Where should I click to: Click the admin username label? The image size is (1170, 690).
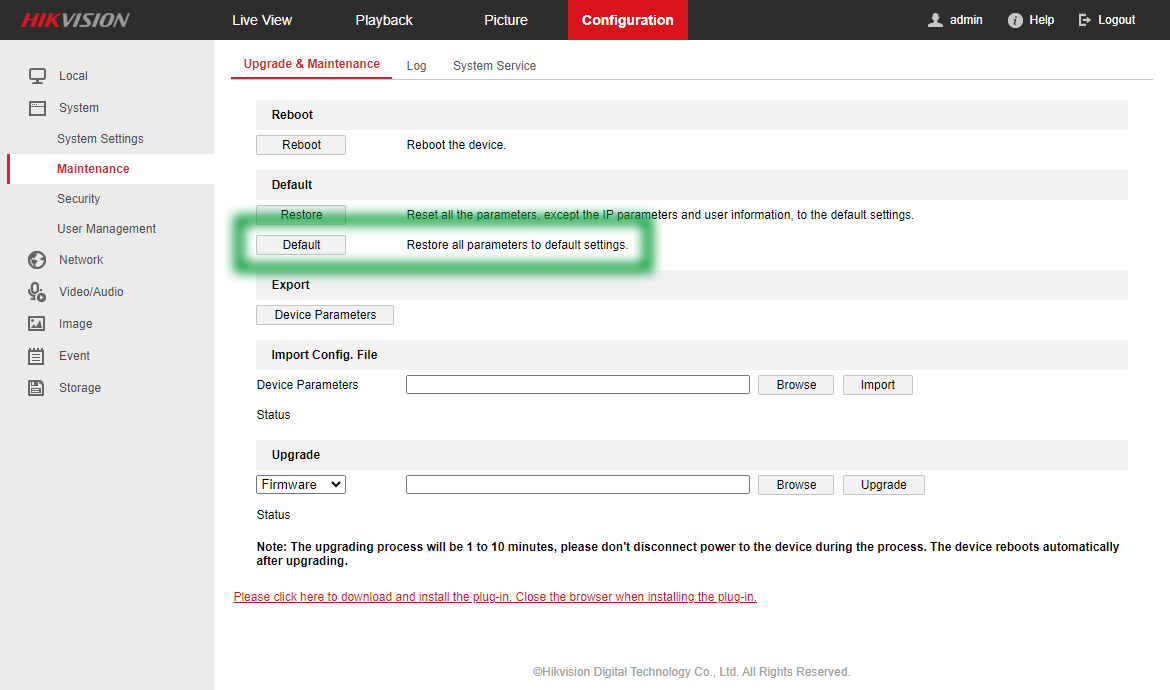966,20
